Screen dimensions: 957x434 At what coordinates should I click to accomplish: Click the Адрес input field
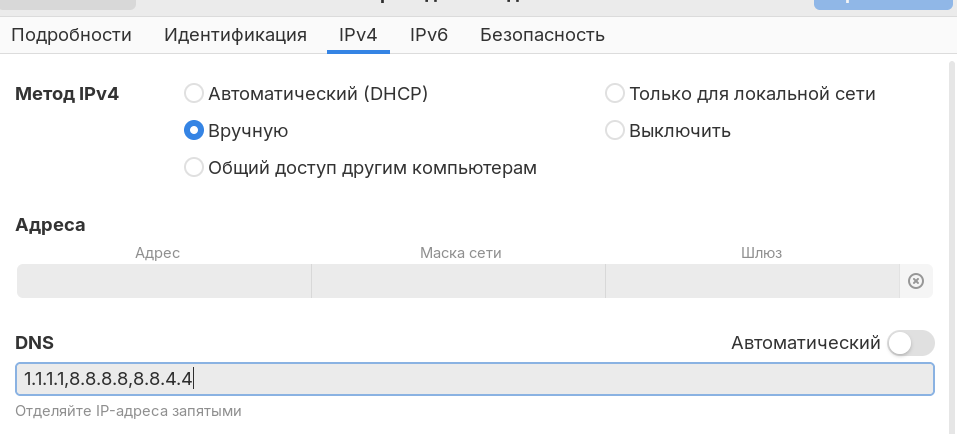164,281
